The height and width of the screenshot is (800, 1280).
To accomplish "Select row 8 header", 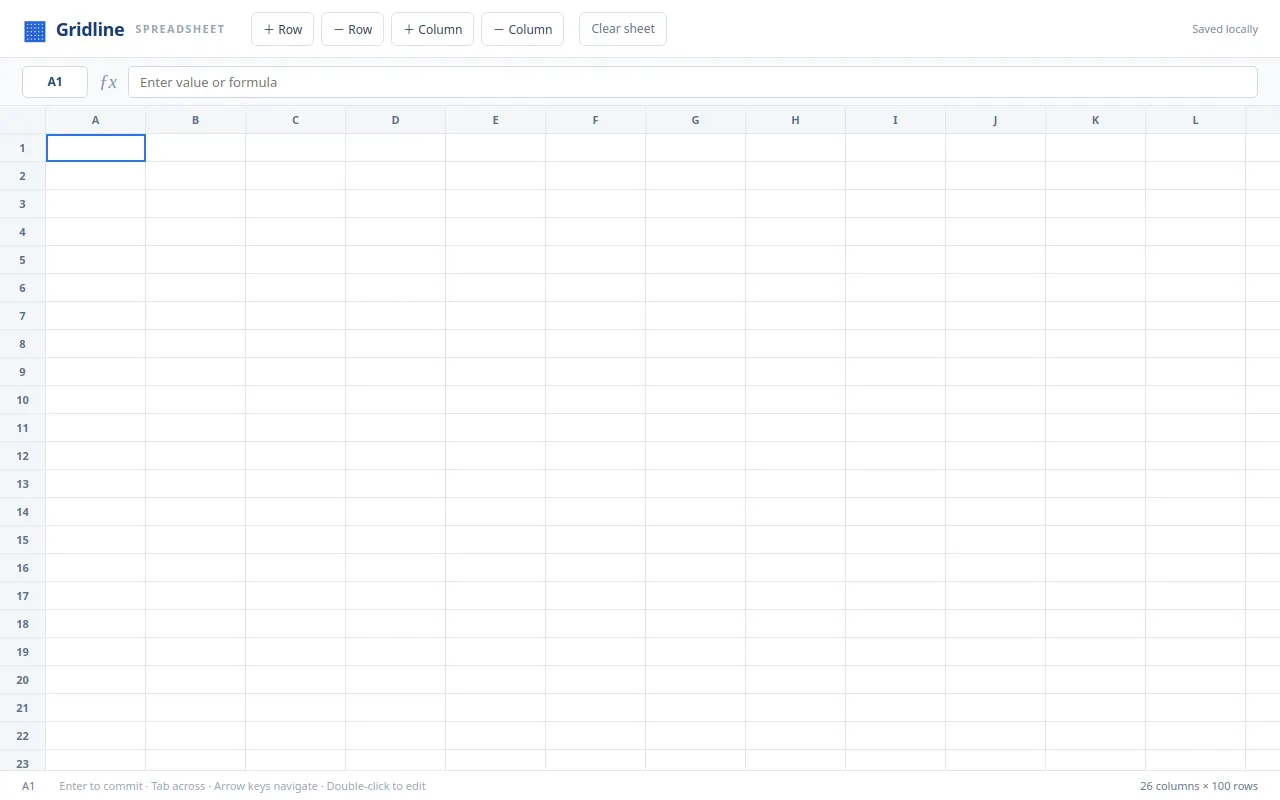I will coord(23,344).
